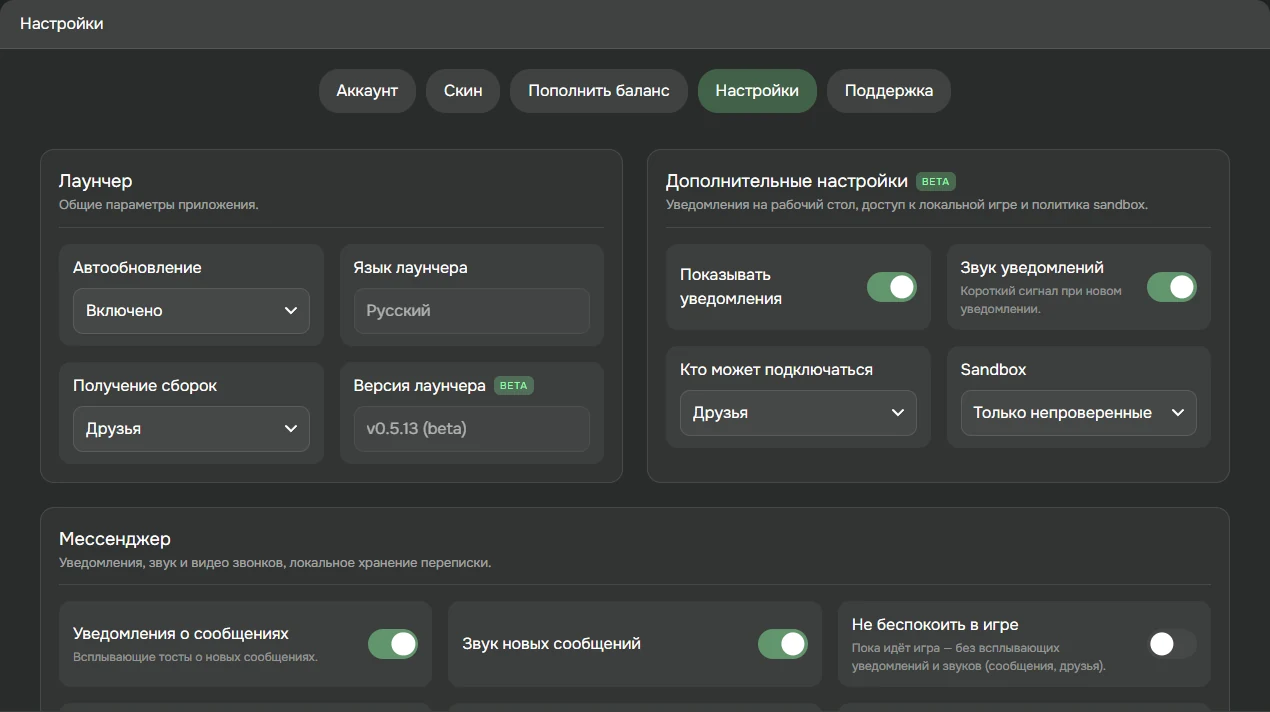Switch to the Скин tab
Screen dimensions: 1270x712
pos(463,91)
